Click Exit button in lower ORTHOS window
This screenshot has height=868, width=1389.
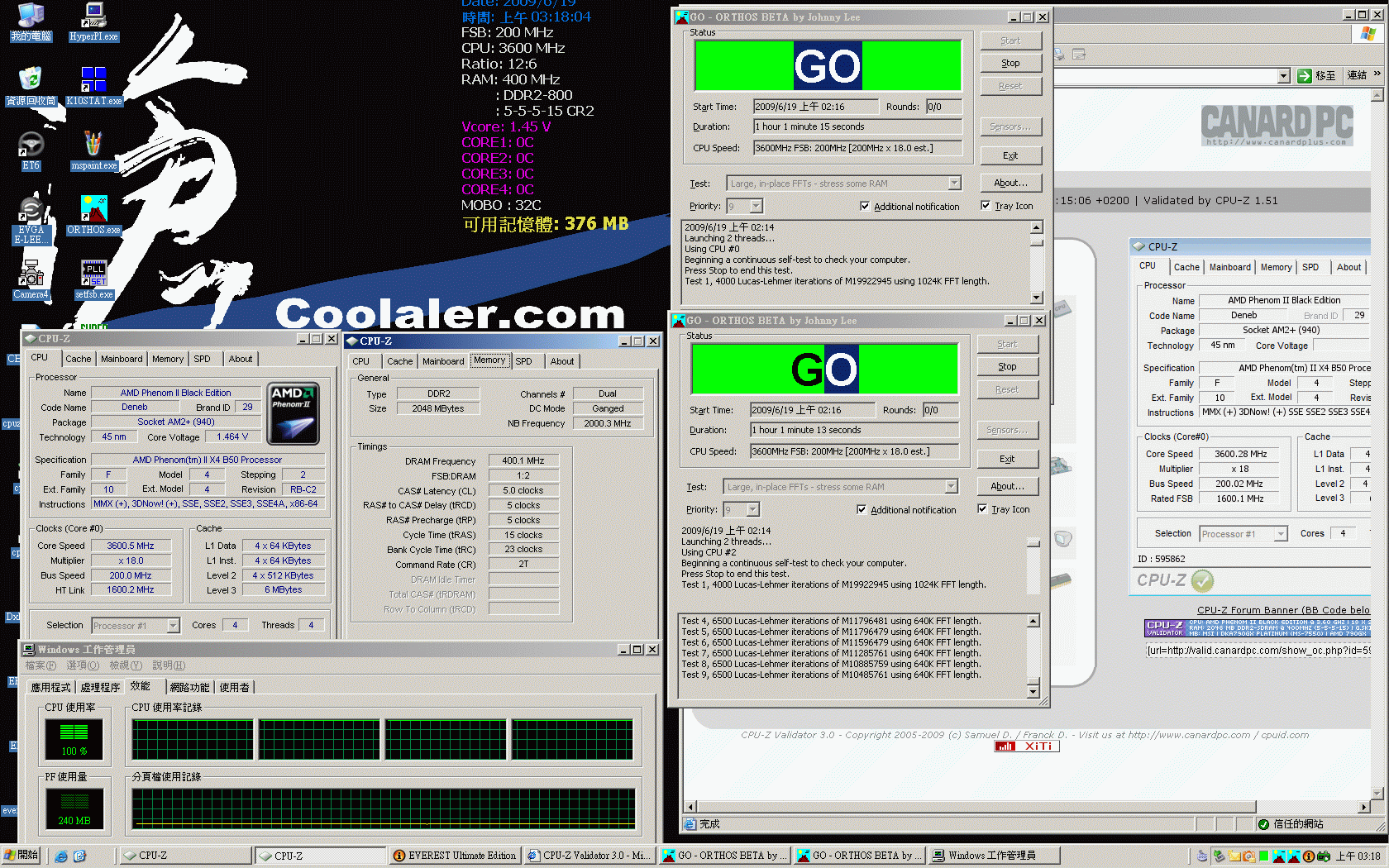click(x=1007, y=459)
